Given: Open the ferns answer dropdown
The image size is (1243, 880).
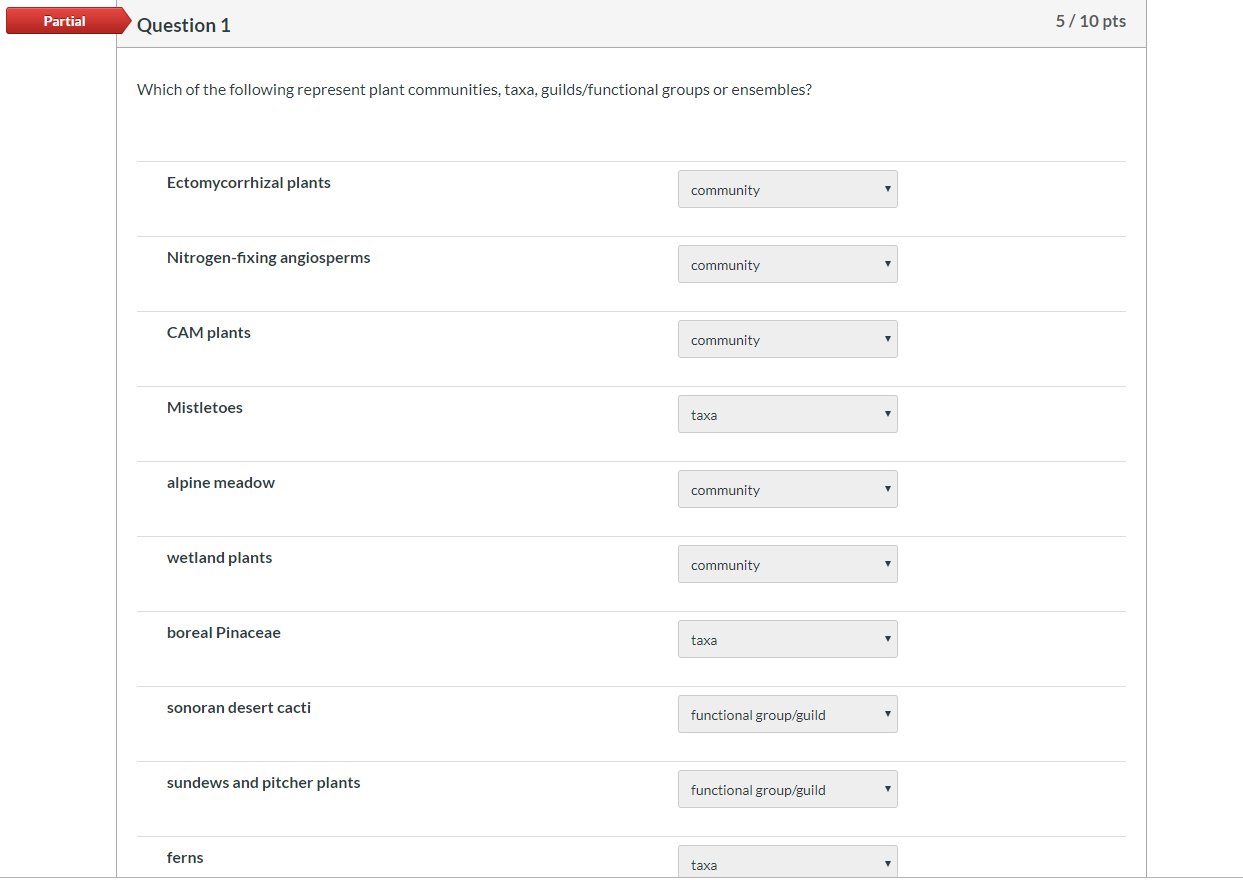Looking at the screenshot, I should point(788,862).
